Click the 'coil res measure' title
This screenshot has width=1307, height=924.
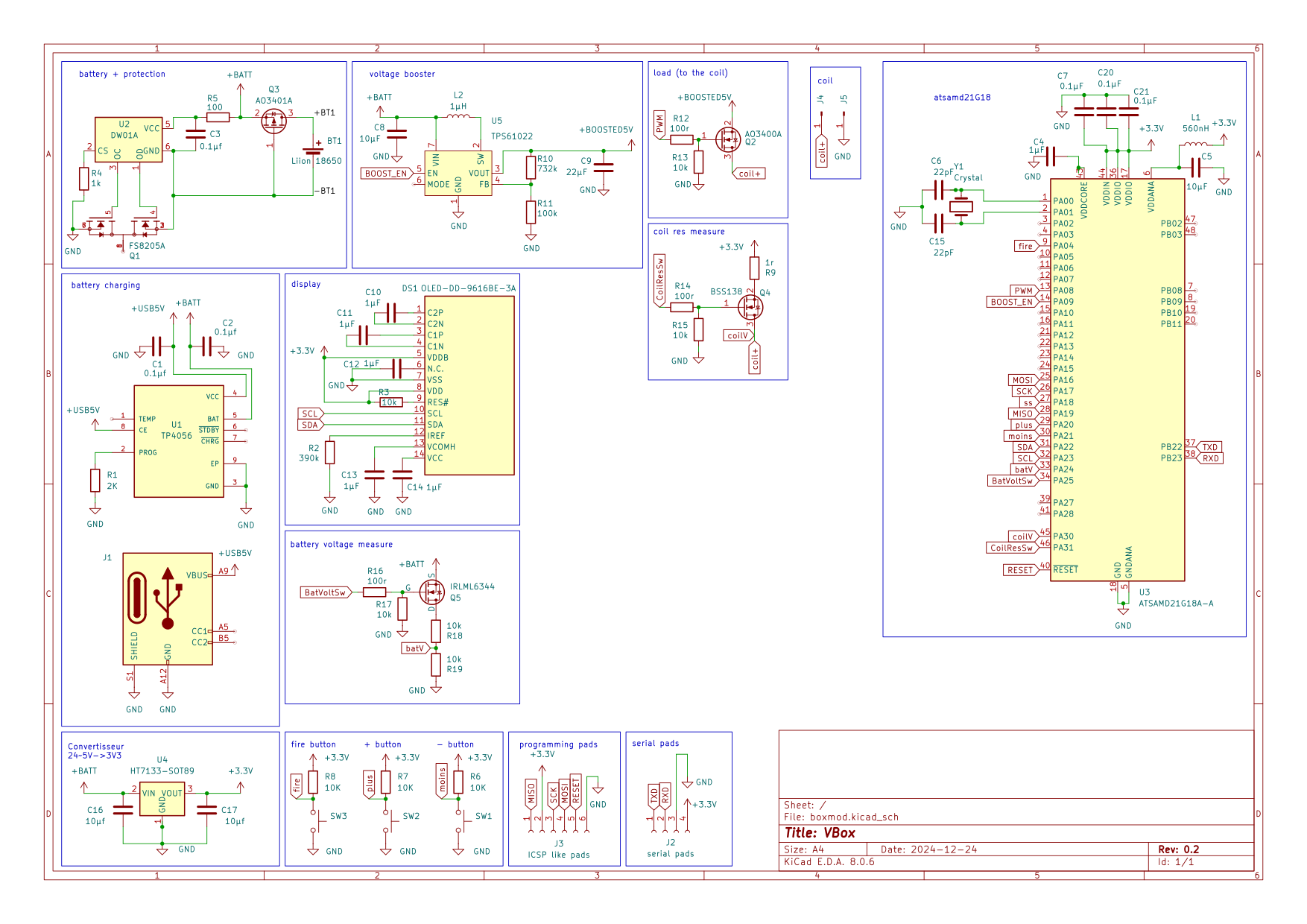[689, 232]
